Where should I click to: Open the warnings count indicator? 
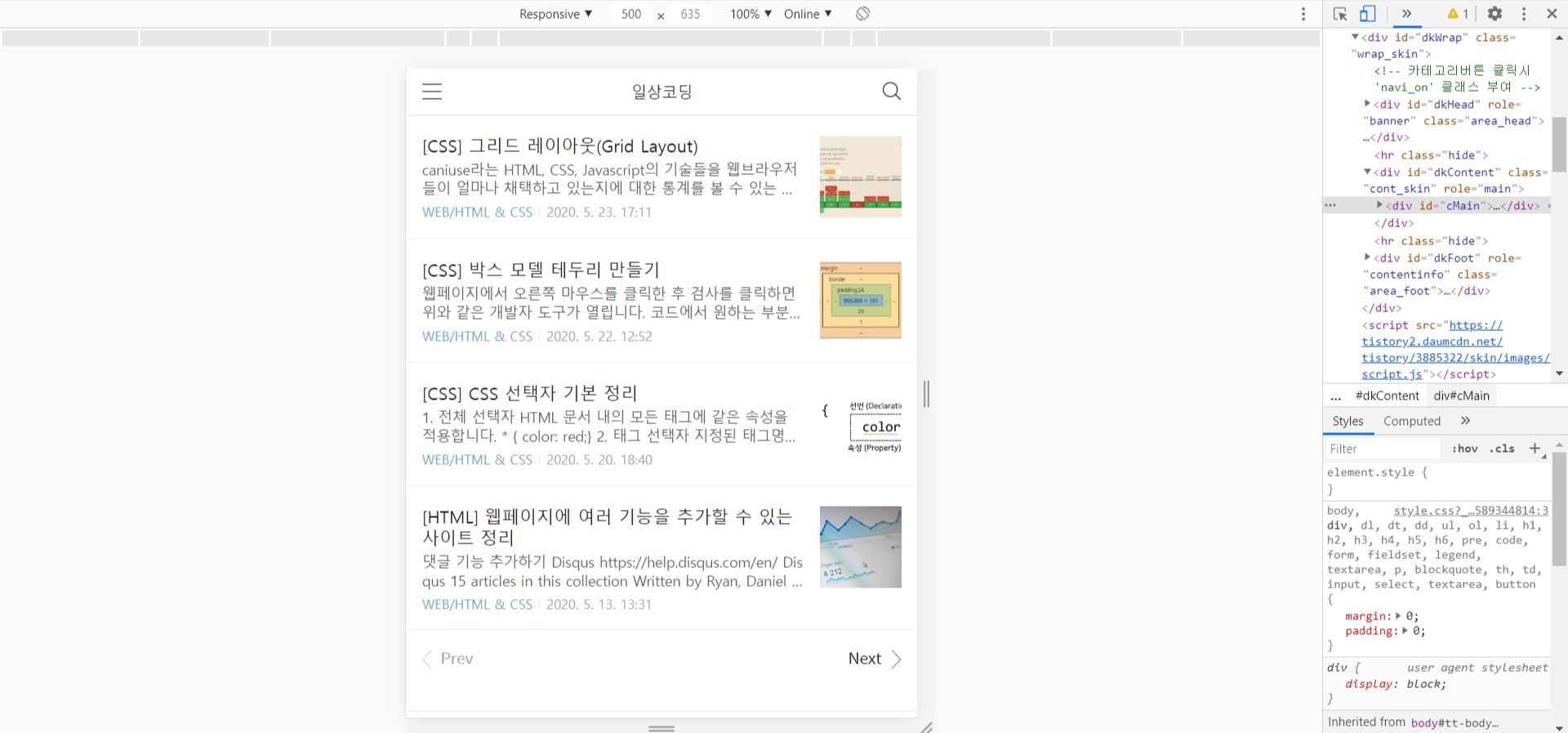pos(1458,14)
